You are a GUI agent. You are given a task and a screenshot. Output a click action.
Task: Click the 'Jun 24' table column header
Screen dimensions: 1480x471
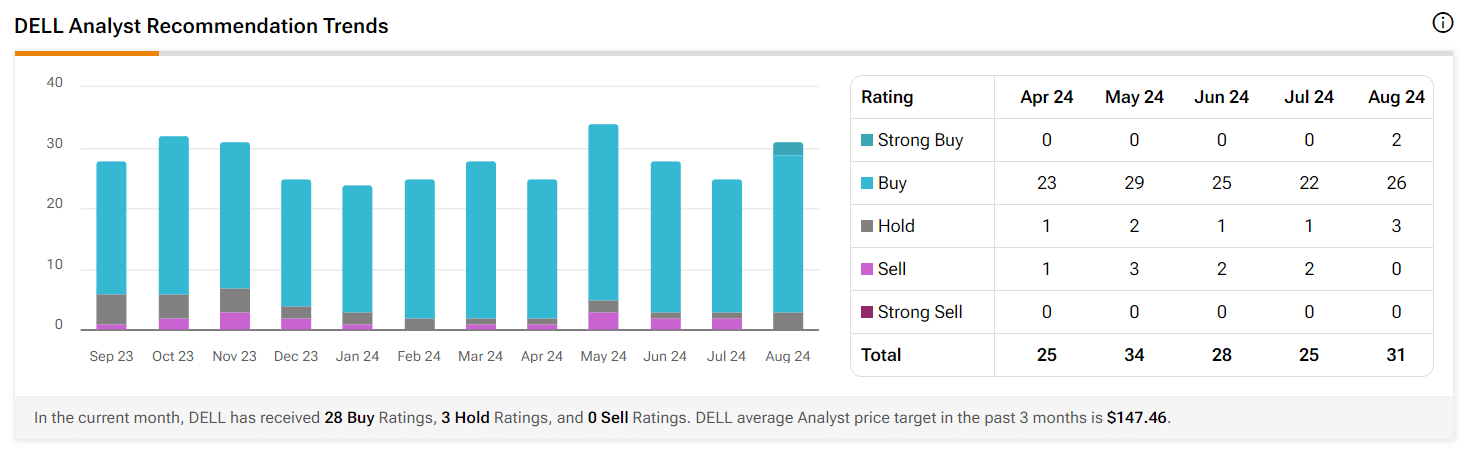coord(1221,97)
